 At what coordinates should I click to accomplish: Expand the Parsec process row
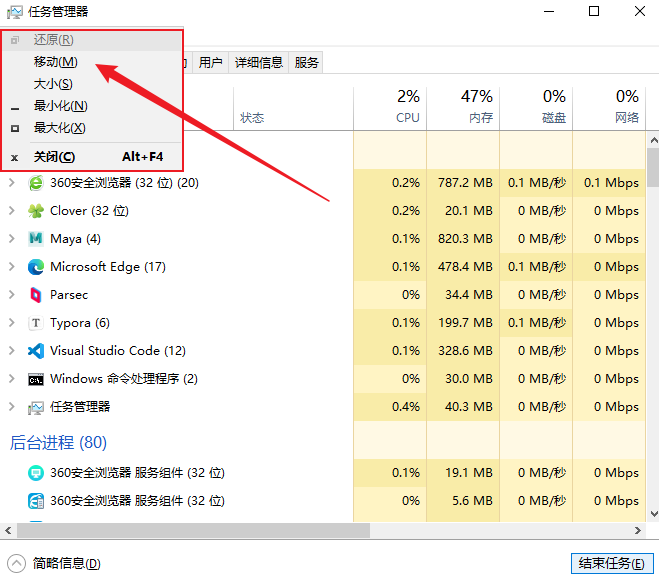pos(12,295)
